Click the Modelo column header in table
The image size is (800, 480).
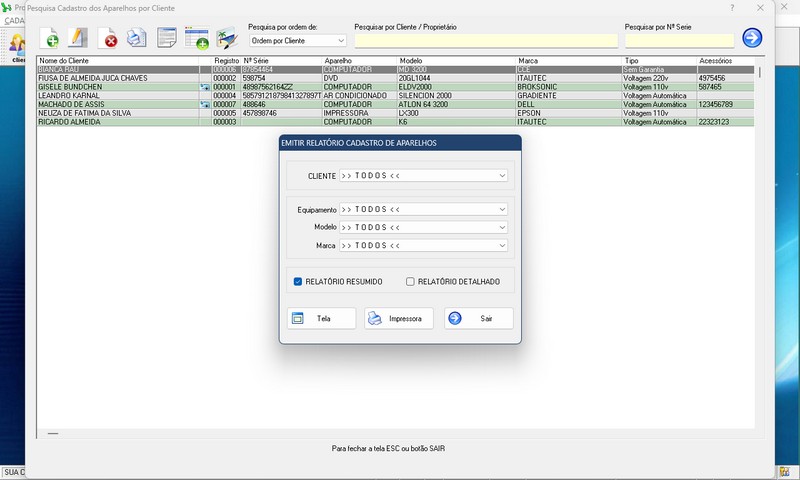457,61
